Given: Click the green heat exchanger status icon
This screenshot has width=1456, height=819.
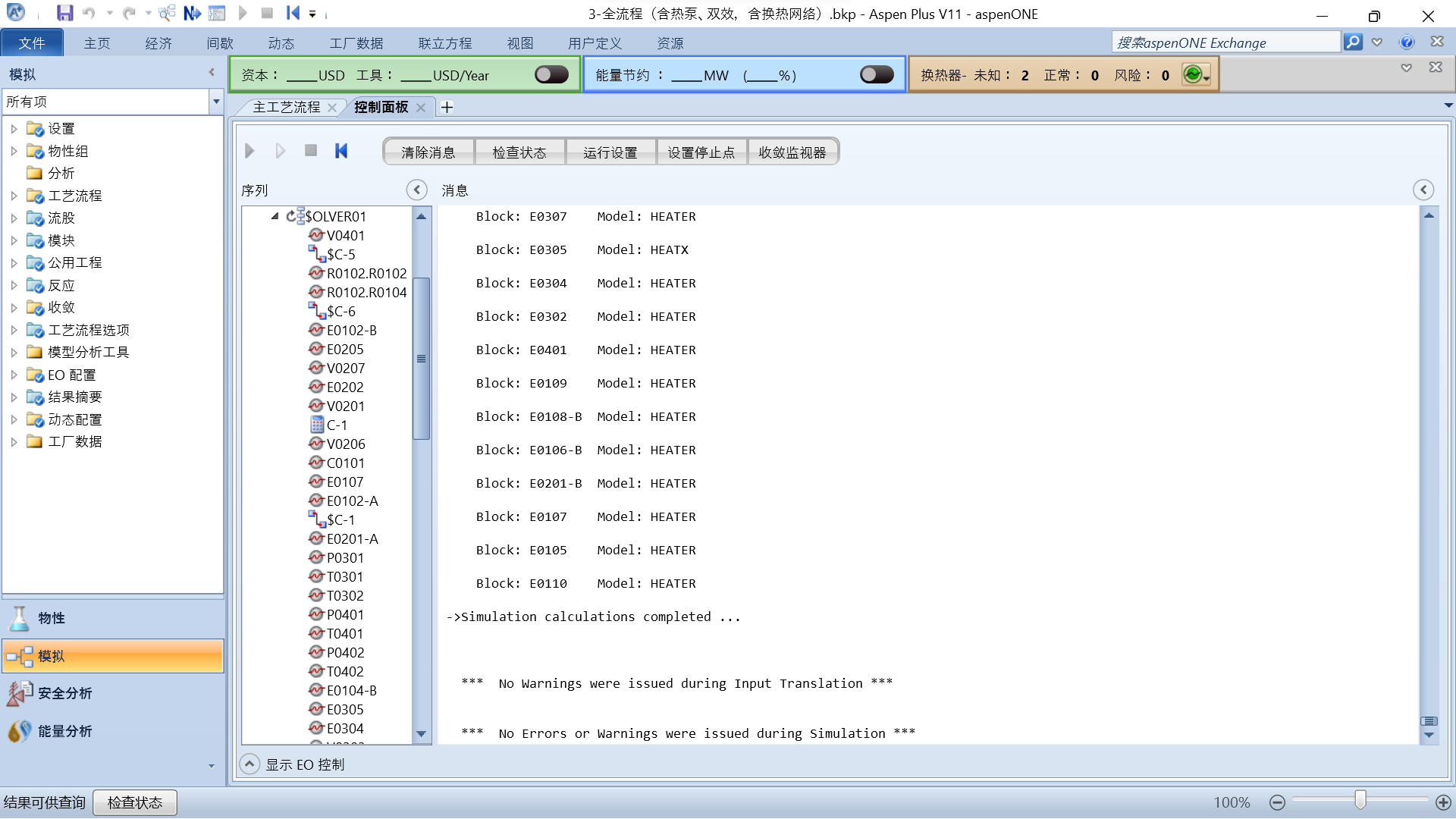Looking at the screenshot, I should point(1193,74).
